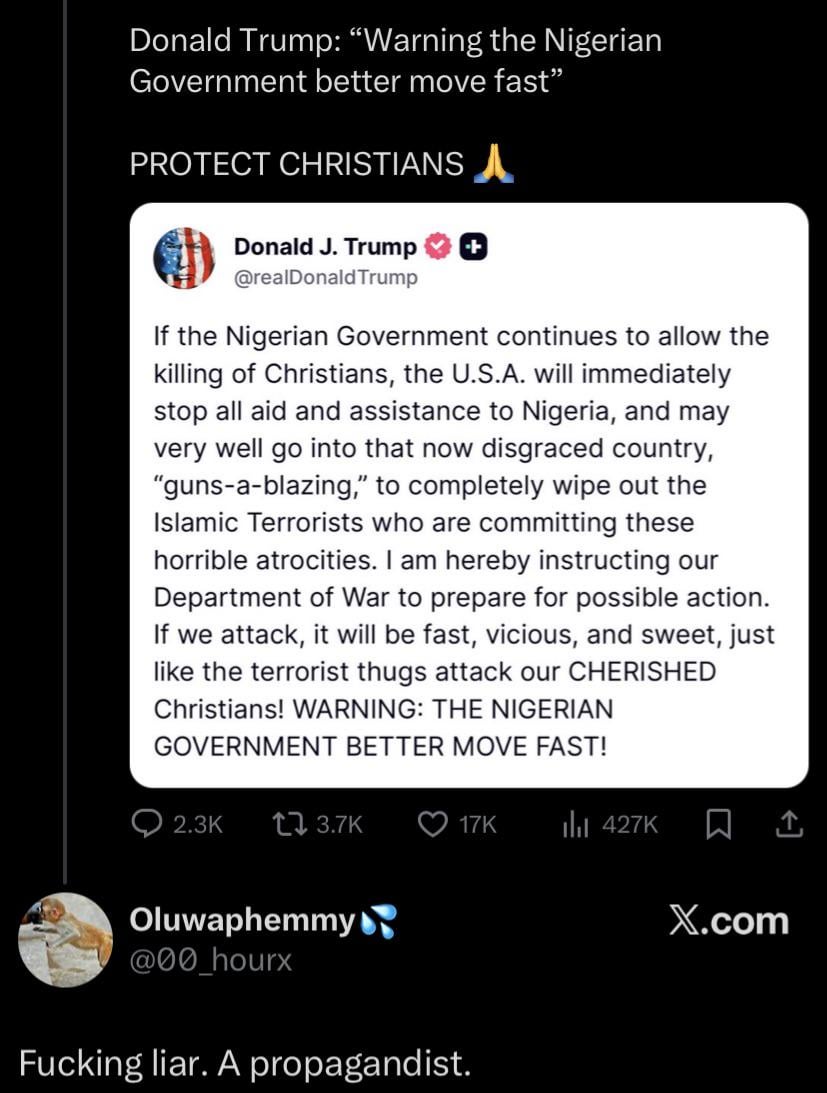Select the 17K likes count
Viewport: 827px width, 1093px height.
477,824
